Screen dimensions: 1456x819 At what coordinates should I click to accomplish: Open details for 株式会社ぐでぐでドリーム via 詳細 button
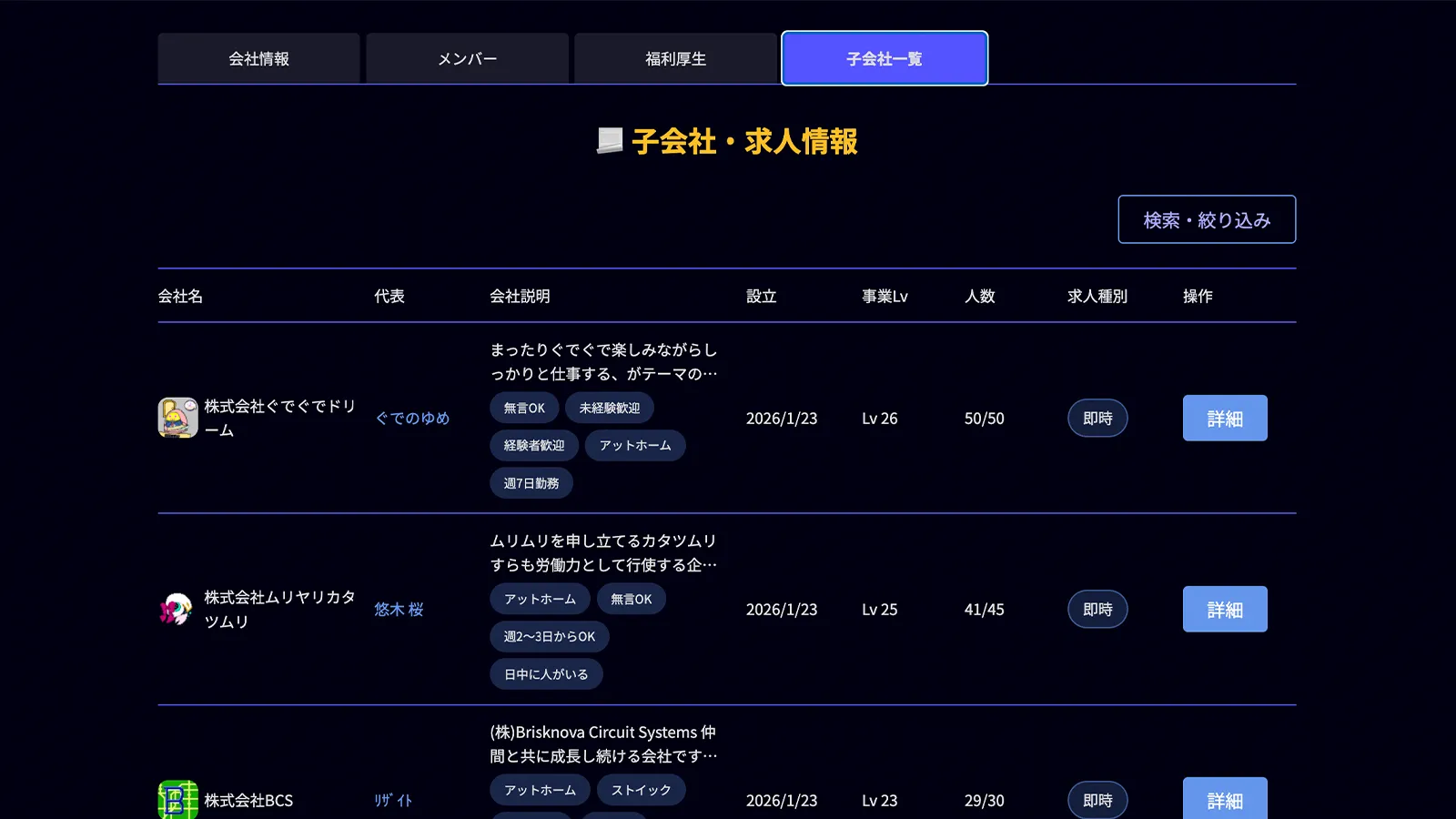(x=1225, y=418)
